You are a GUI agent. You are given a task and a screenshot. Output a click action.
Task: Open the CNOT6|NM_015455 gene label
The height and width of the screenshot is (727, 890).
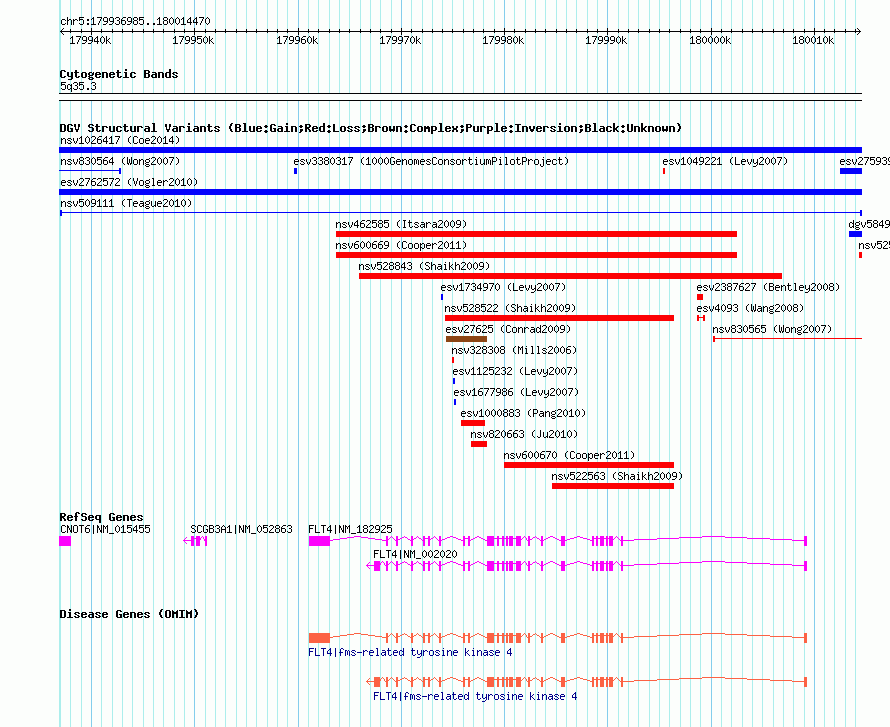(x=105, y=529)
